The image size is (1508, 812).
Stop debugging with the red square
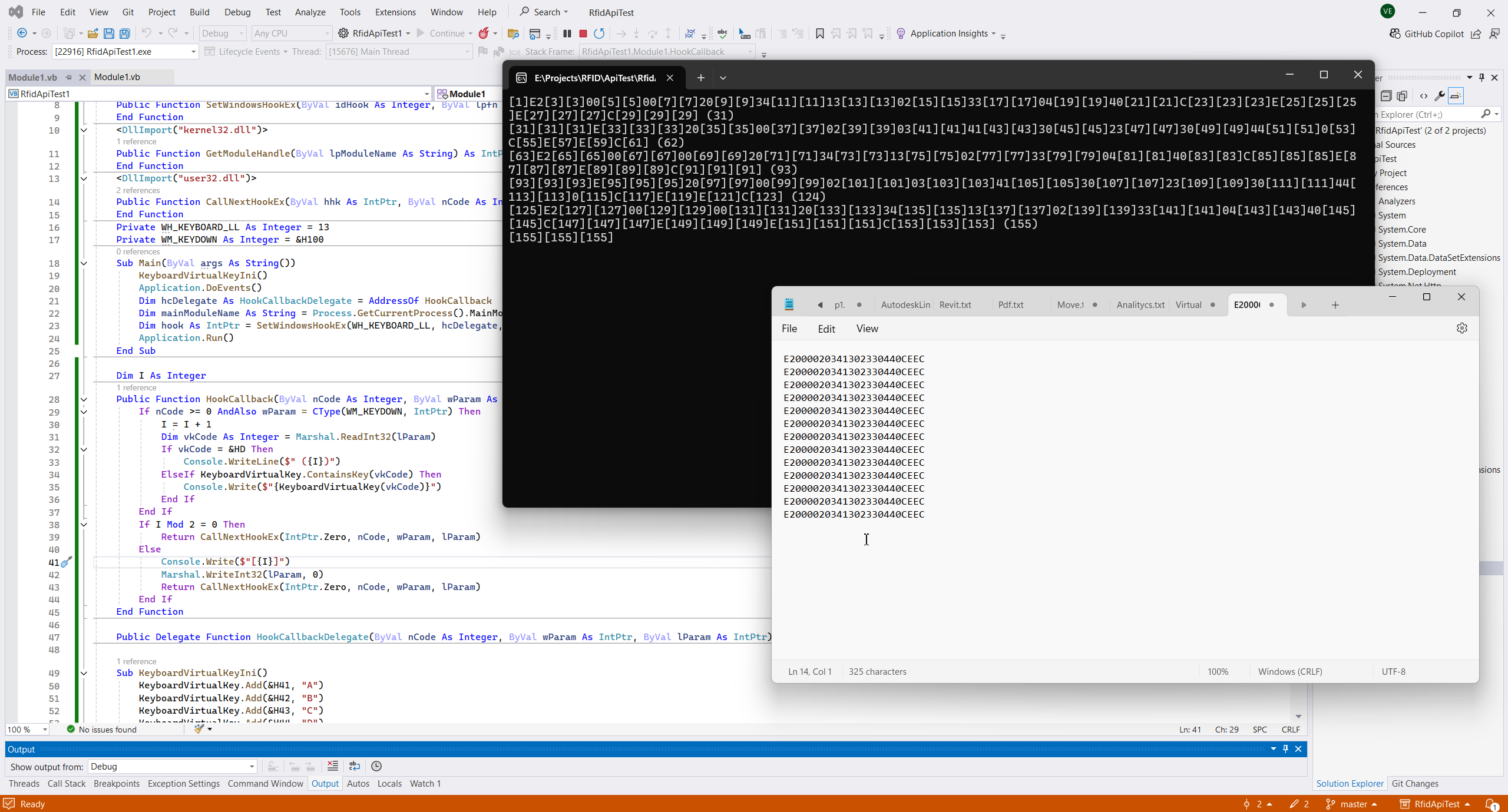click(x=583, y=34)
